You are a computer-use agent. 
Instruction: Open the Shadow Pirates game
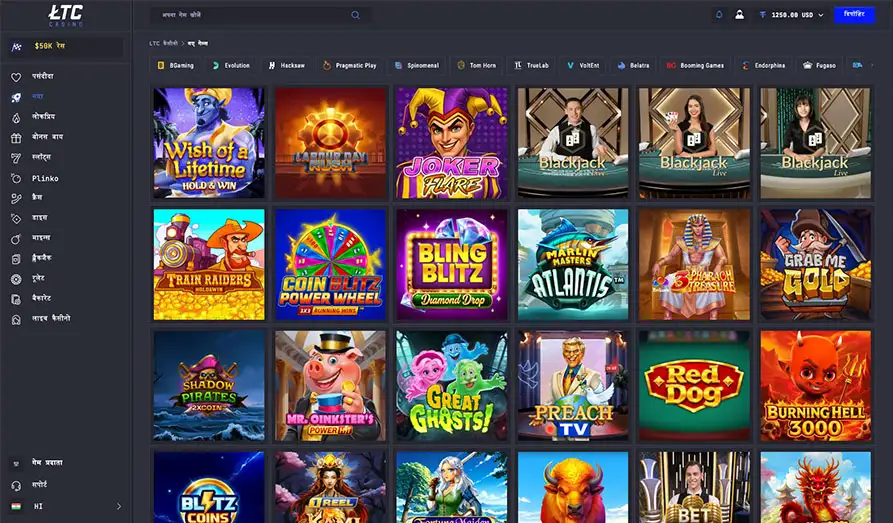pyautogui.click(x=209, y=386)
